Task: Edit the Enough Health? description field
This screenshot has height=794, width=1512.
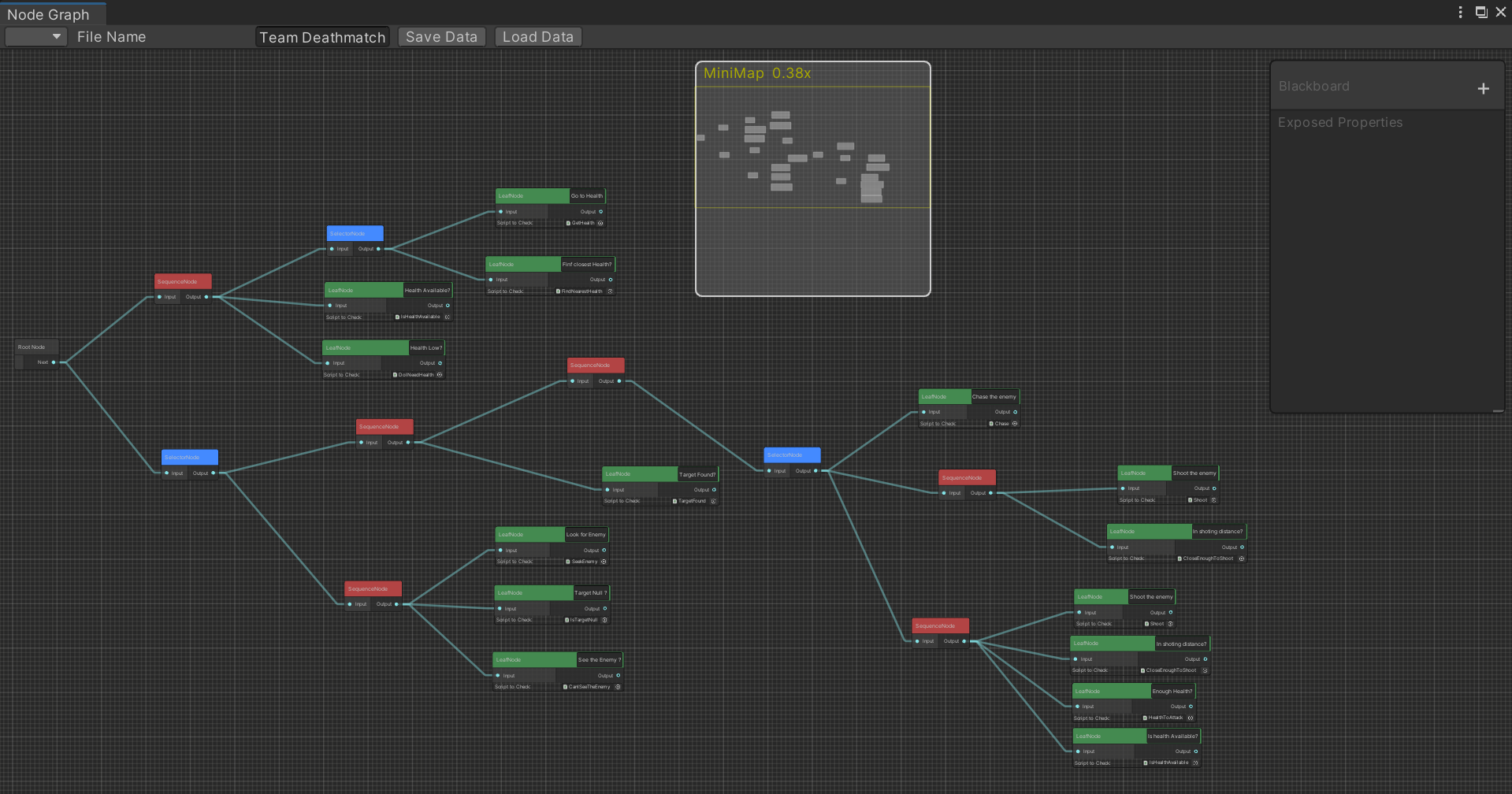Action: (x=1172, y=692)
